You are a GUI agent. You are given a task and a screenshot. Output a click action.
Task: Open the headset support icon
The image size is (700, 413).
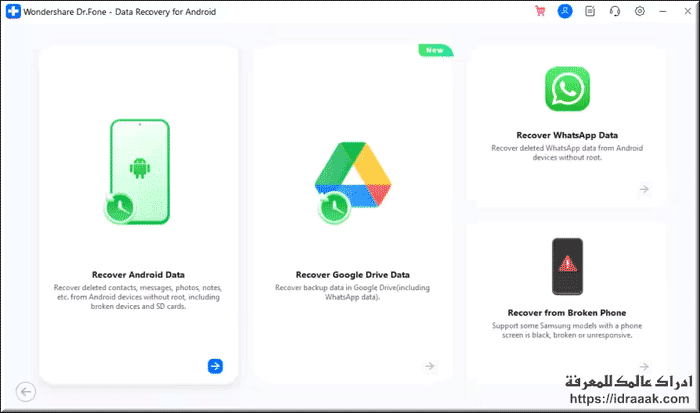(x=615, y=11)
